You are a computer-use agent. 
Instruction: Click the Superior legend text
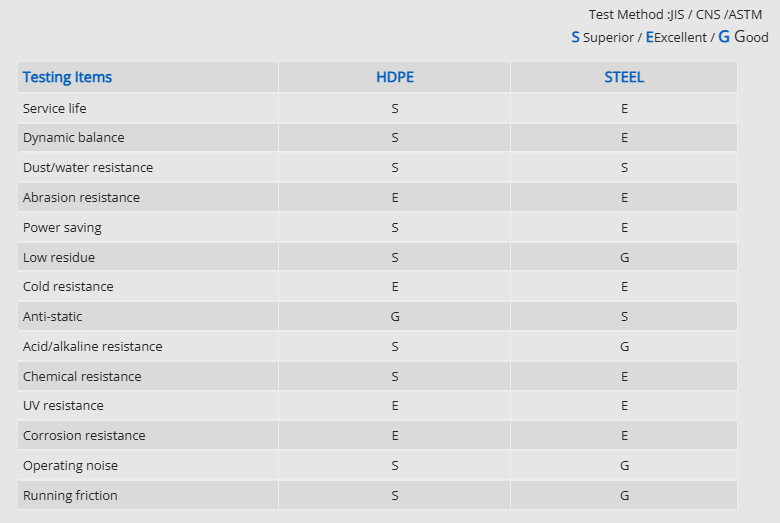click(602, 37)
